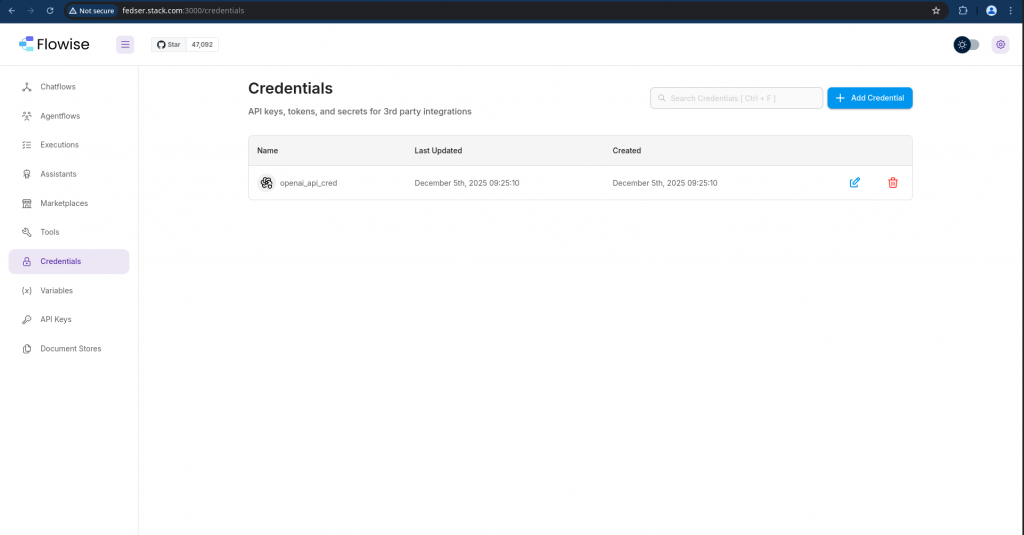Click the OpenAI icon beside openai_api_cred
Image resolution: width=1024 pixels, height=535 pixels.
coord(266,183)
